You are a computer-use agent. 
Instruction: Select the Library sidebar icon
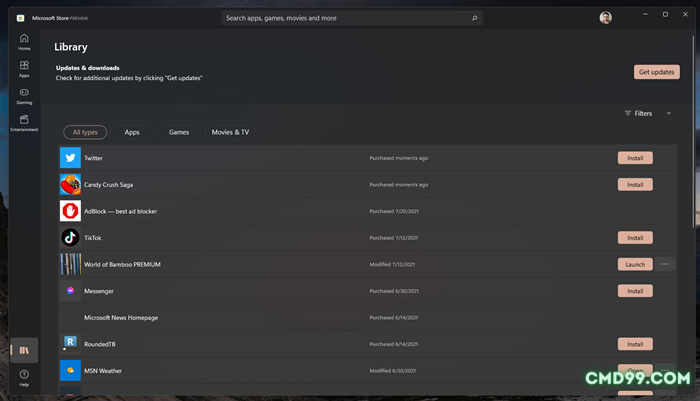click(24, 350)
